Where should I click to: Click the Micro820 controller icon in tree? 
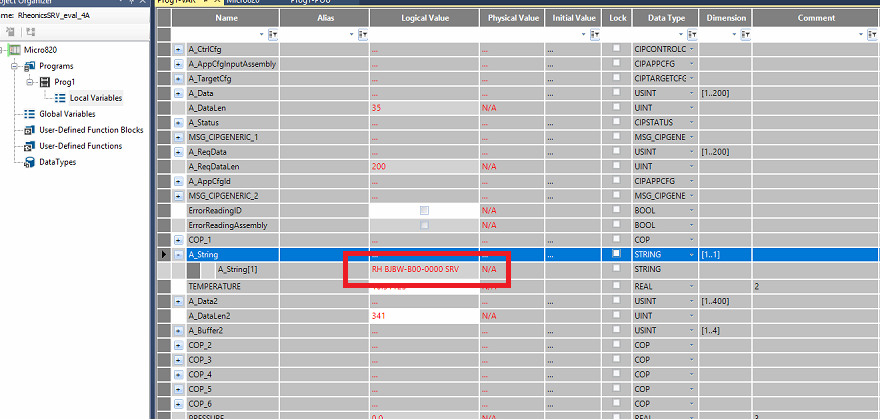[15, 50]
